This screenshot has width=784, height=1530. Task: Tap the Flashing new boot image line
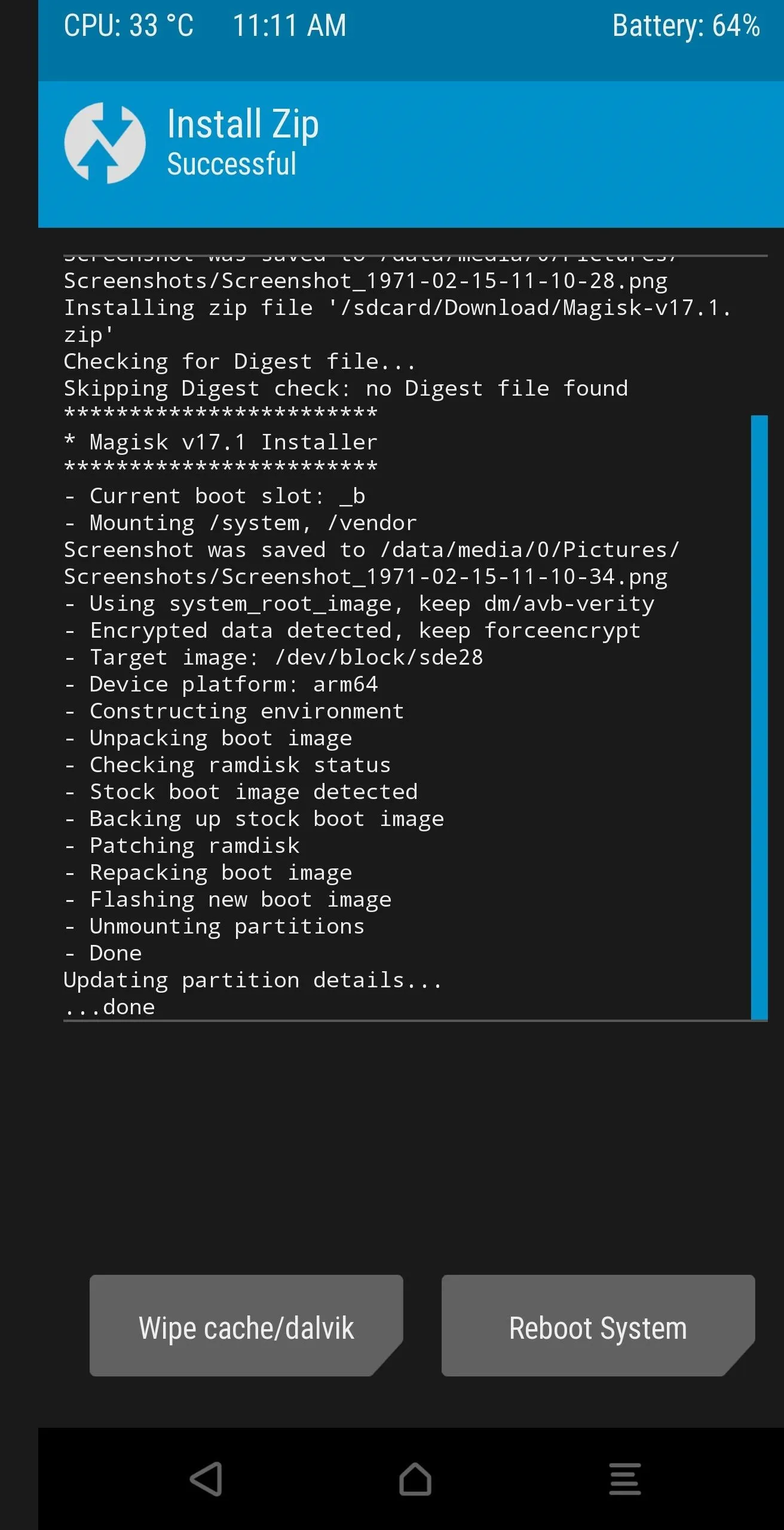coord(228,899)
